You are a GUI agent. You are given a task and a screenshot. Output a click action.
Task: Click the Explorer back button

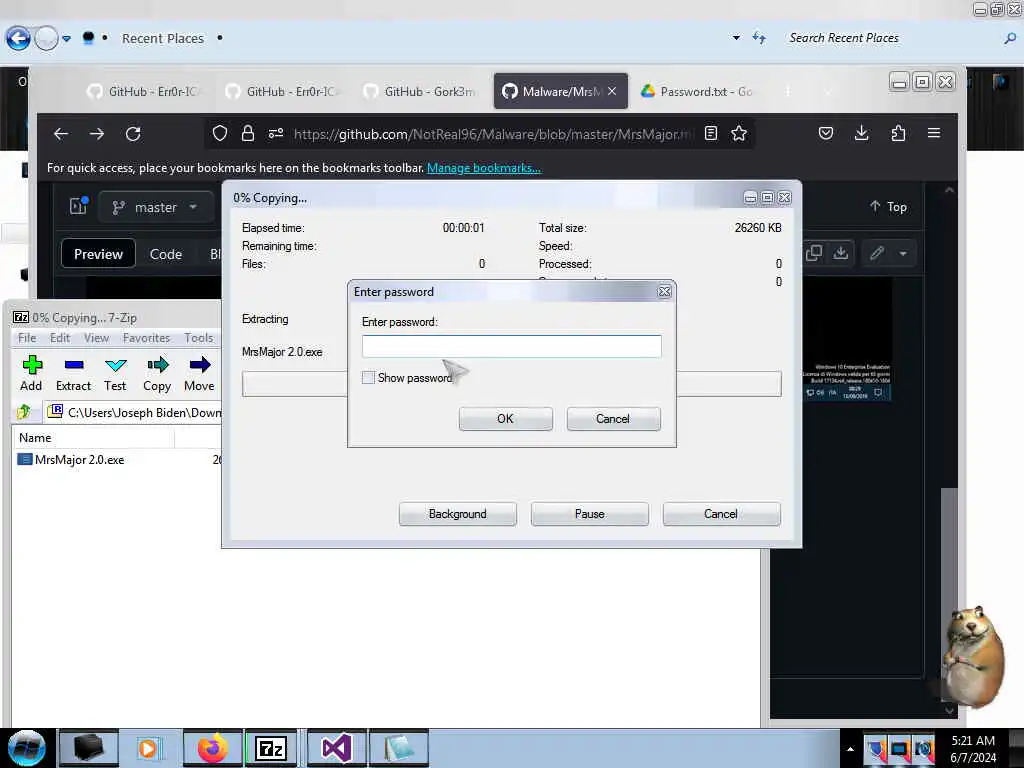click(18, 39)
